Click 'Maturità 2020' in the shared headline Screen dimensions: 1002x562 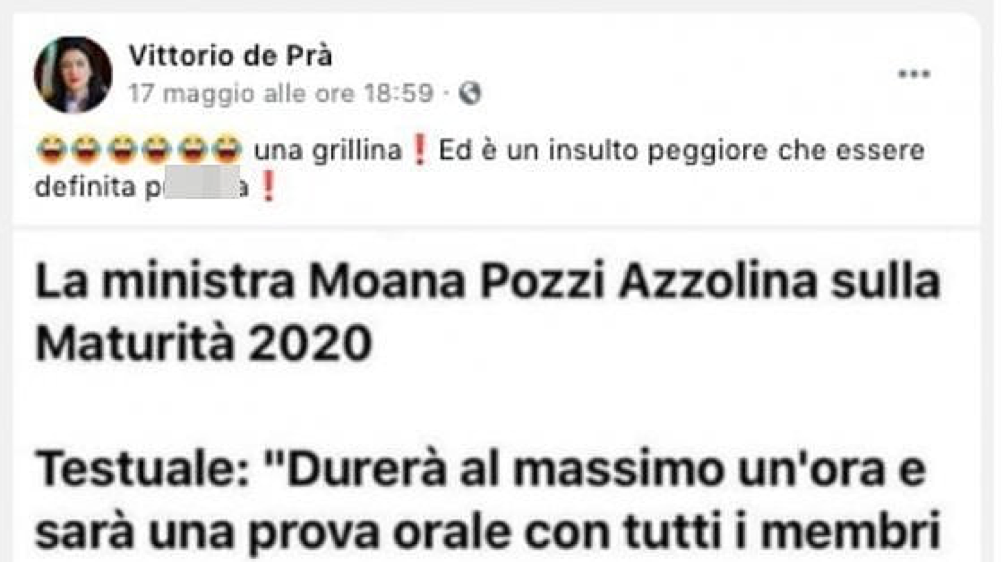(x=204, y=343)
